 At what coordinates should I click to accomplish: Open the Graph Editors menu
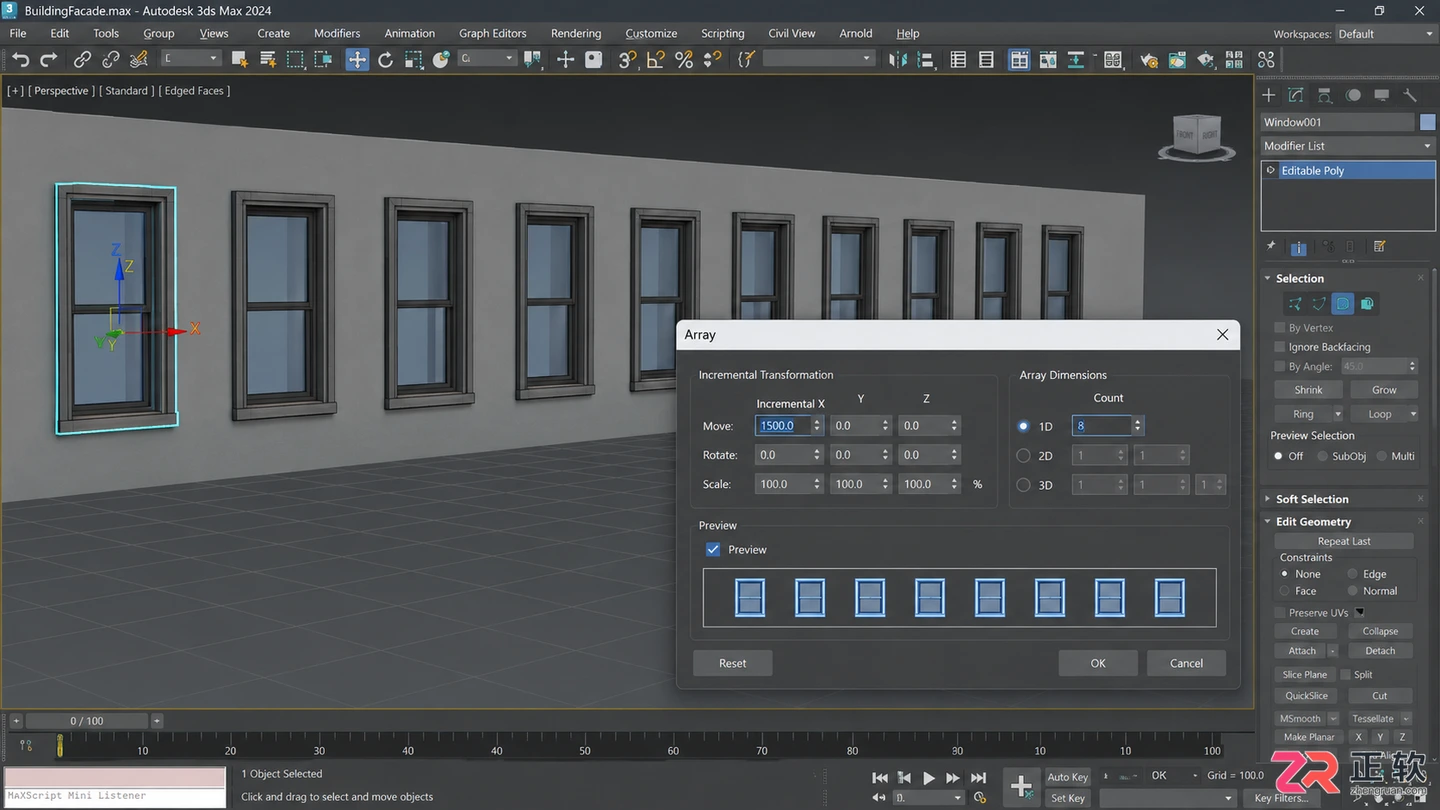[493, 33]
